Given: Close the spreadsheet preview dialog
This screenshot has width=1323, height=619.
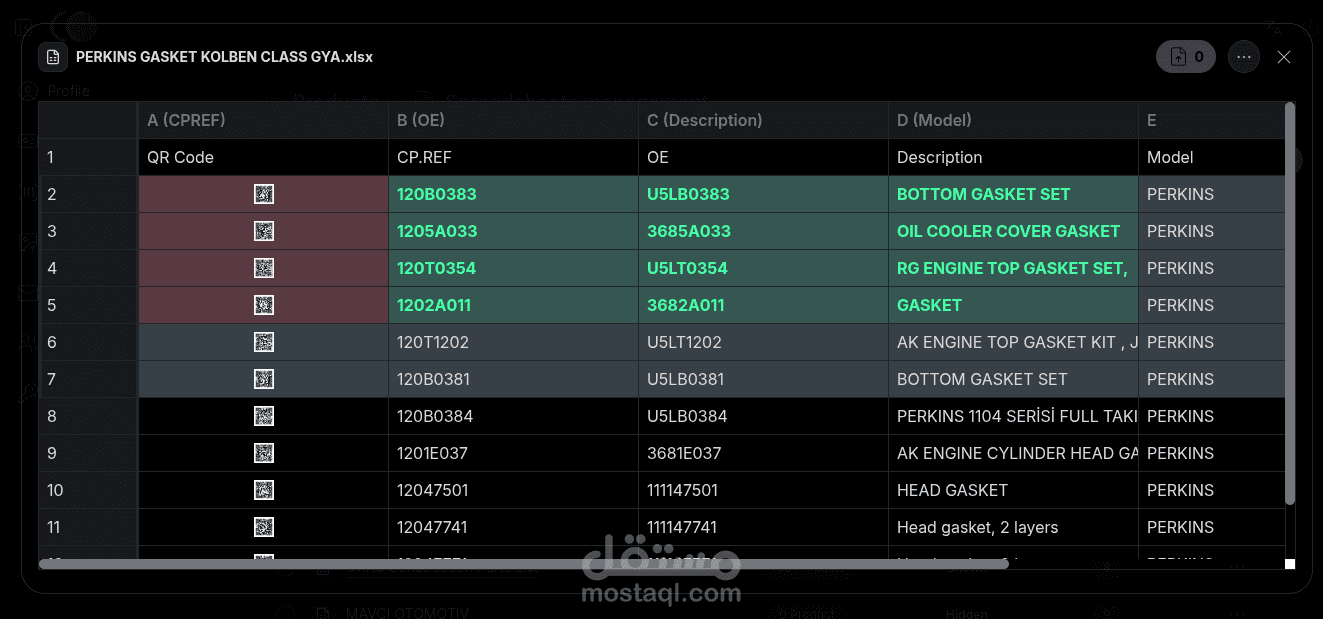Looking at the screenshot, I should tap(1284, 57).
